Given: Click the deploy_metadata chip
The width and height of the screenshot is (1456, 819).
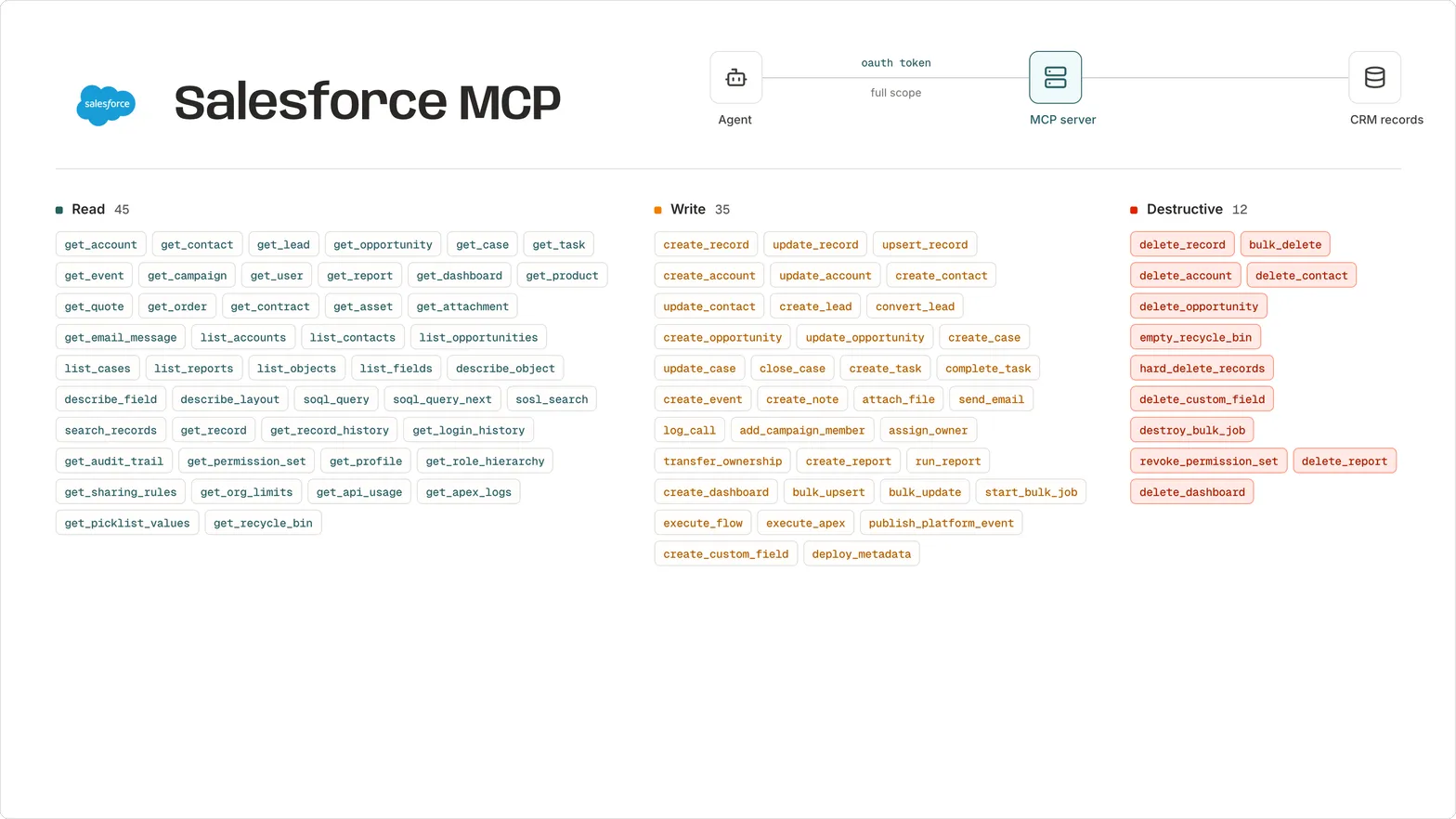Looking at the screenshot, I should (x=862, y=554).
